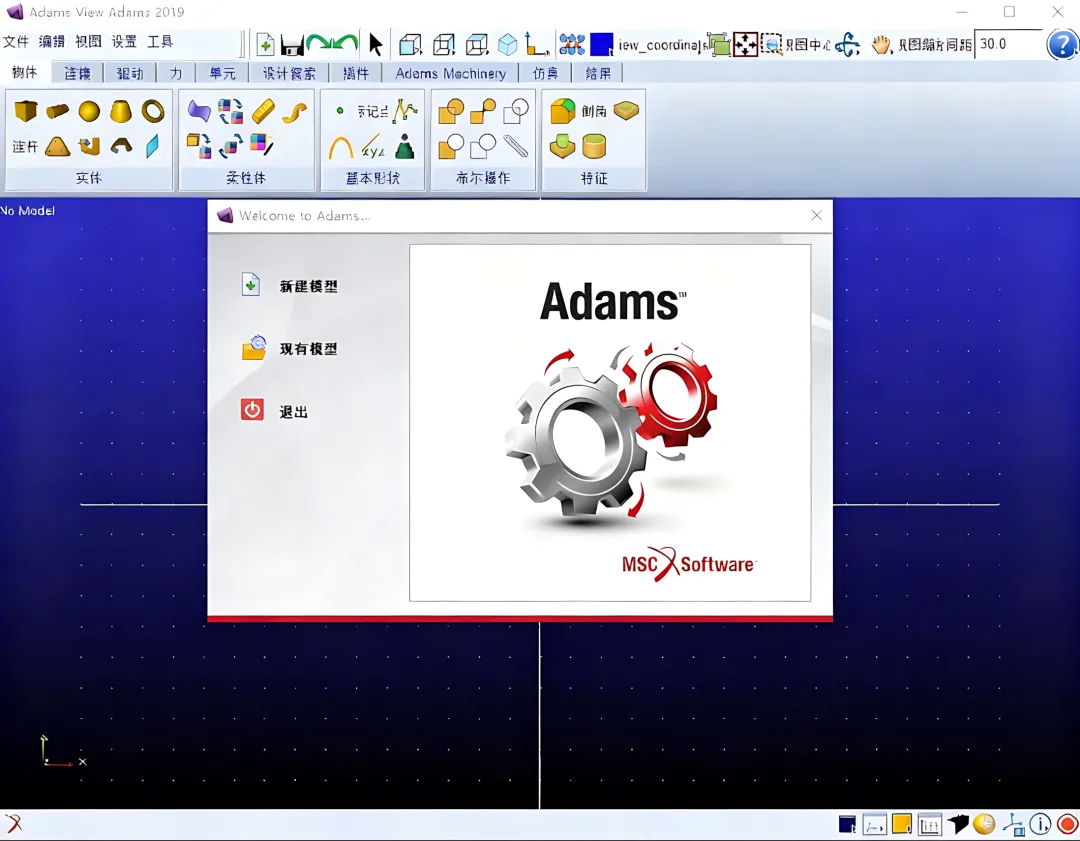Viewport: 1080px width, 841px height.
Task: Select the chamfer feature block icon
Action: [x=563, y=111]
